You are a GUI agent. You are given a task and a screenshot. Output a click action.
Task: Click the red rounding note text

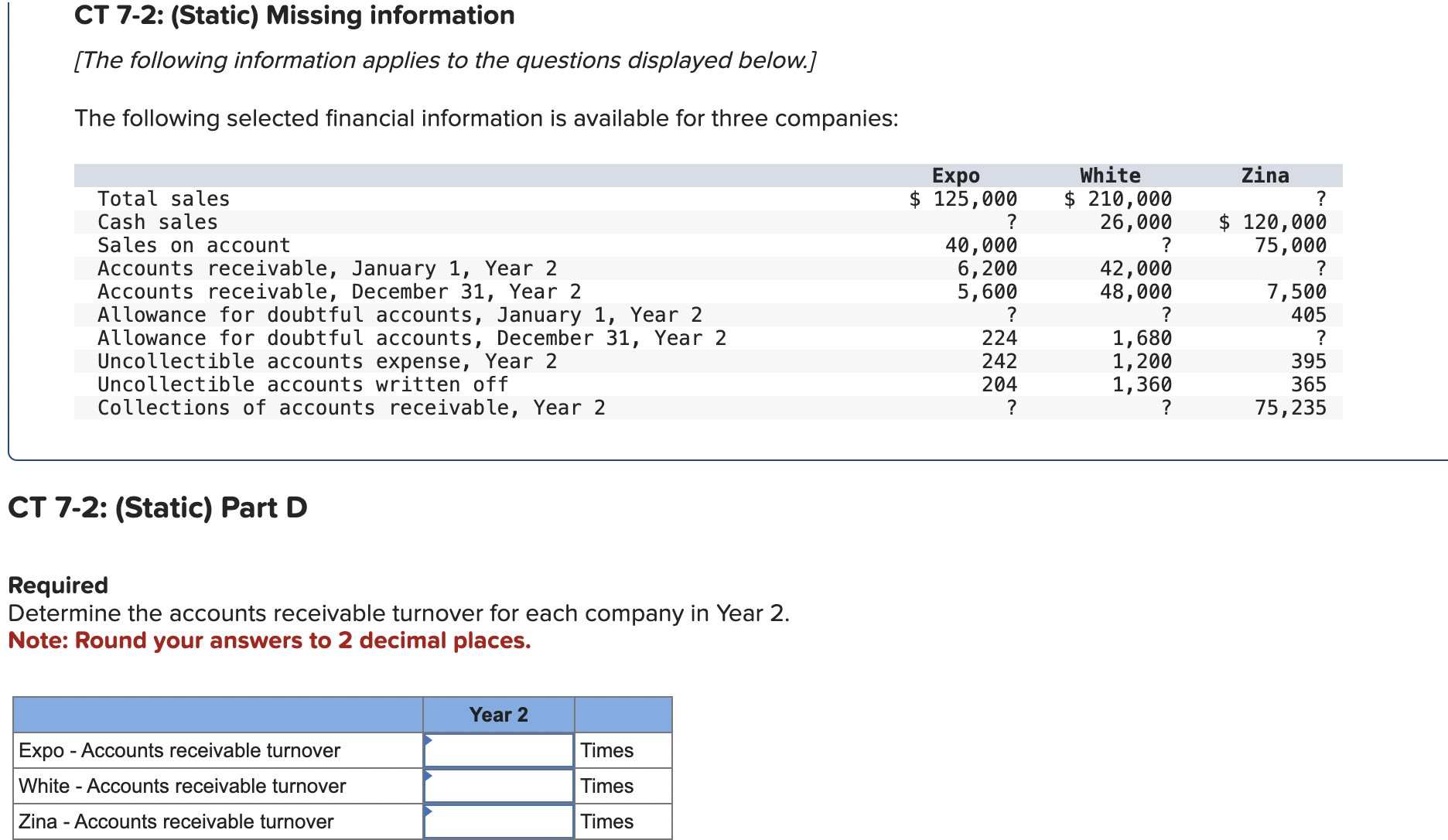coord(269,640)
